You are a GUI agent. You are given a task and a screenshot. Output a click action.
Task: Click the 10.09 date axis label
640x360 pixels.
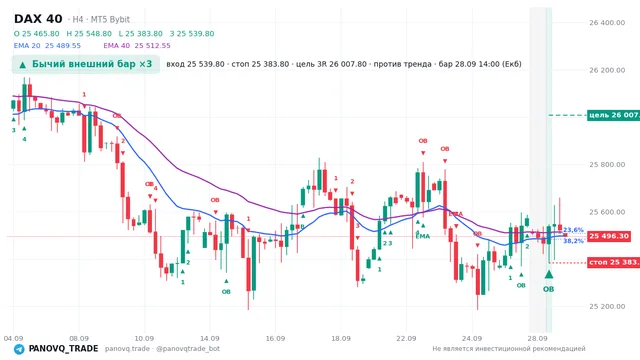coord(144,338)
